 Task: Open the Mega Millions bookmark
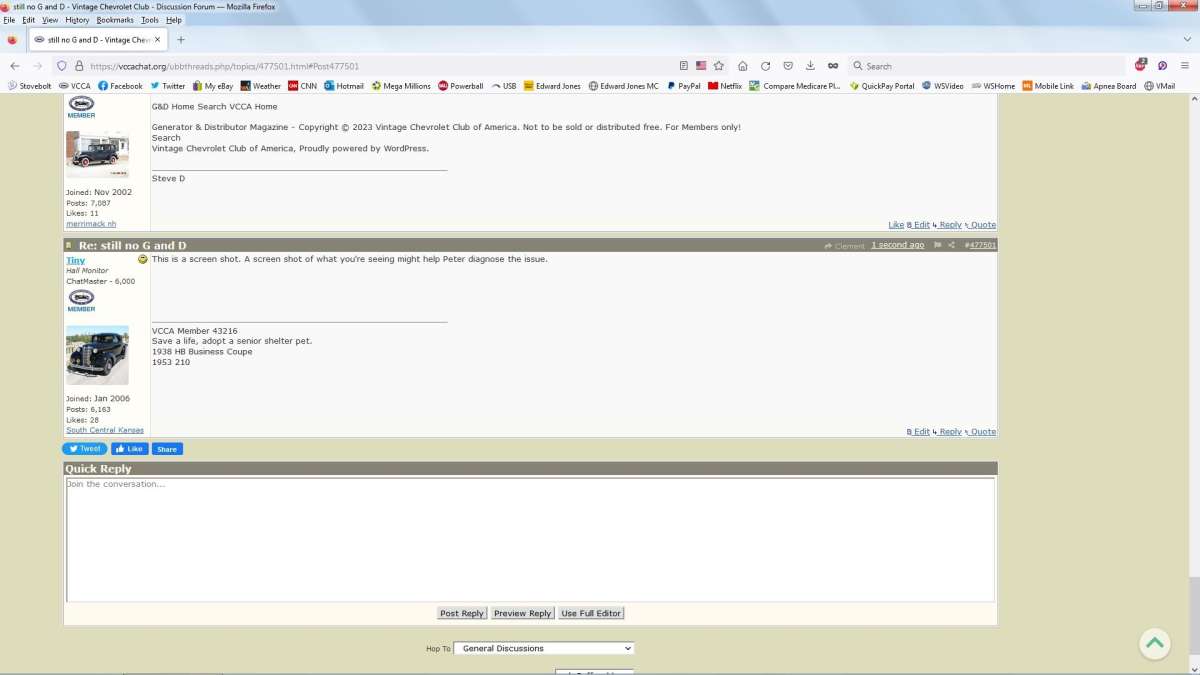(x=401, y=86)
